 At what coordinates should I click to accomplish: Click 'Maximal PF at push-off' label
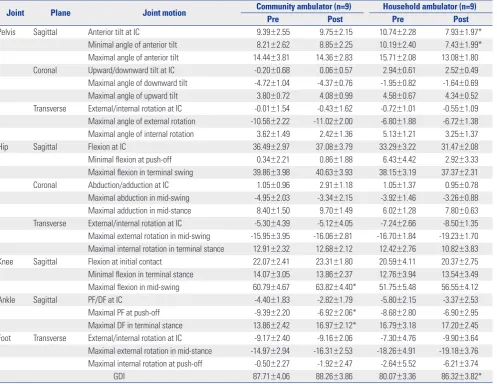point(124,313)
